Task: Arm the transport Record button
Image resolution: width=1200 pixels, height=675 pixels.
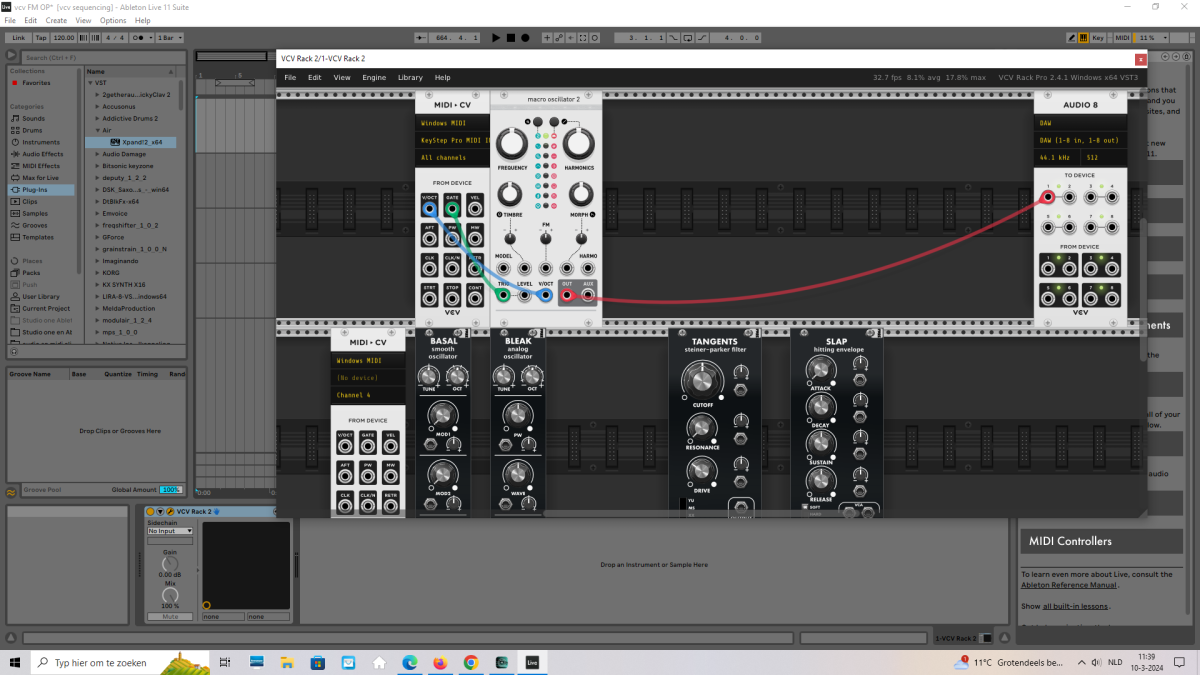Action: coord(524,37)
